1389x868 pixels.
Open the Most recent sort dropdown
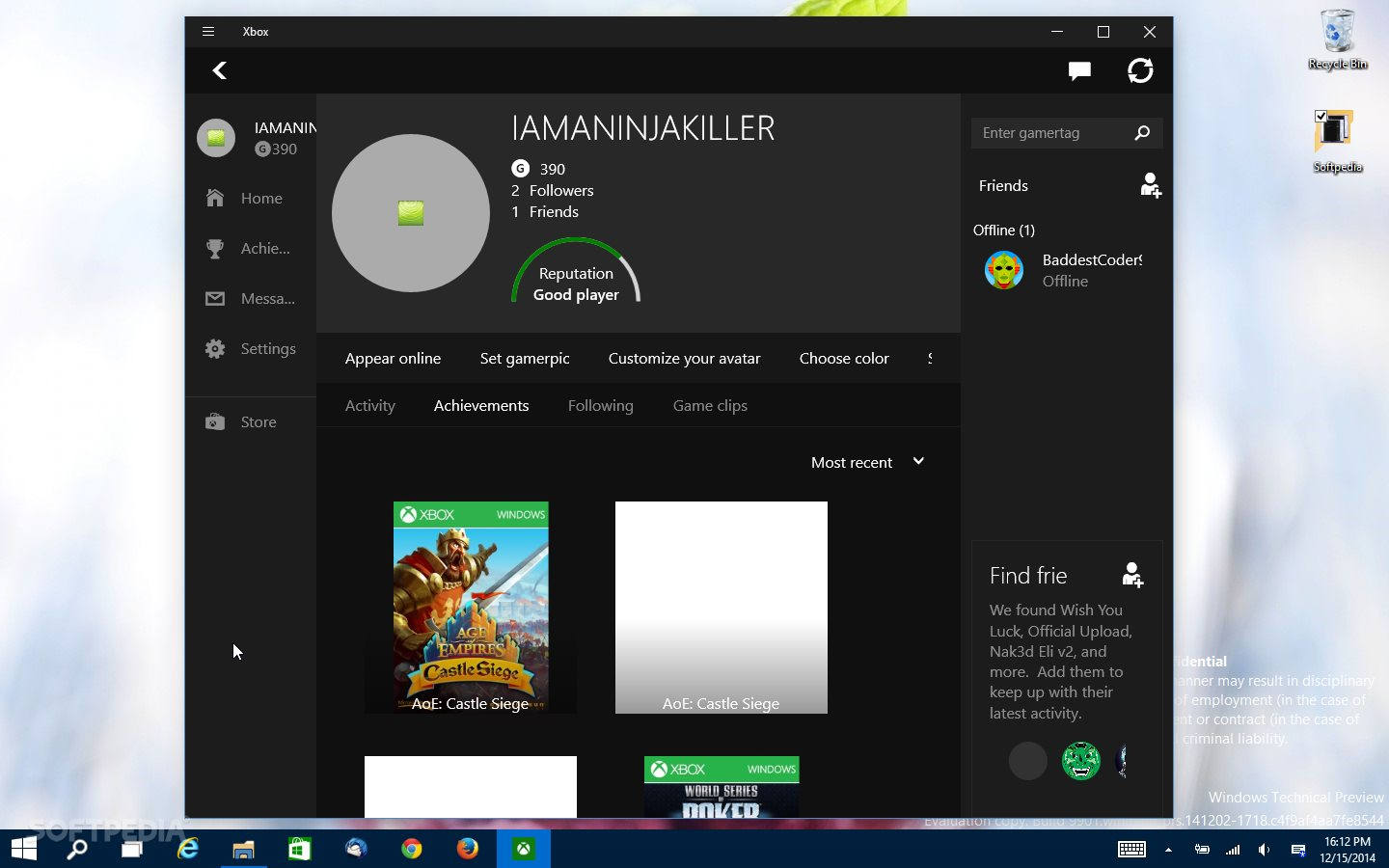click(867, 462)
